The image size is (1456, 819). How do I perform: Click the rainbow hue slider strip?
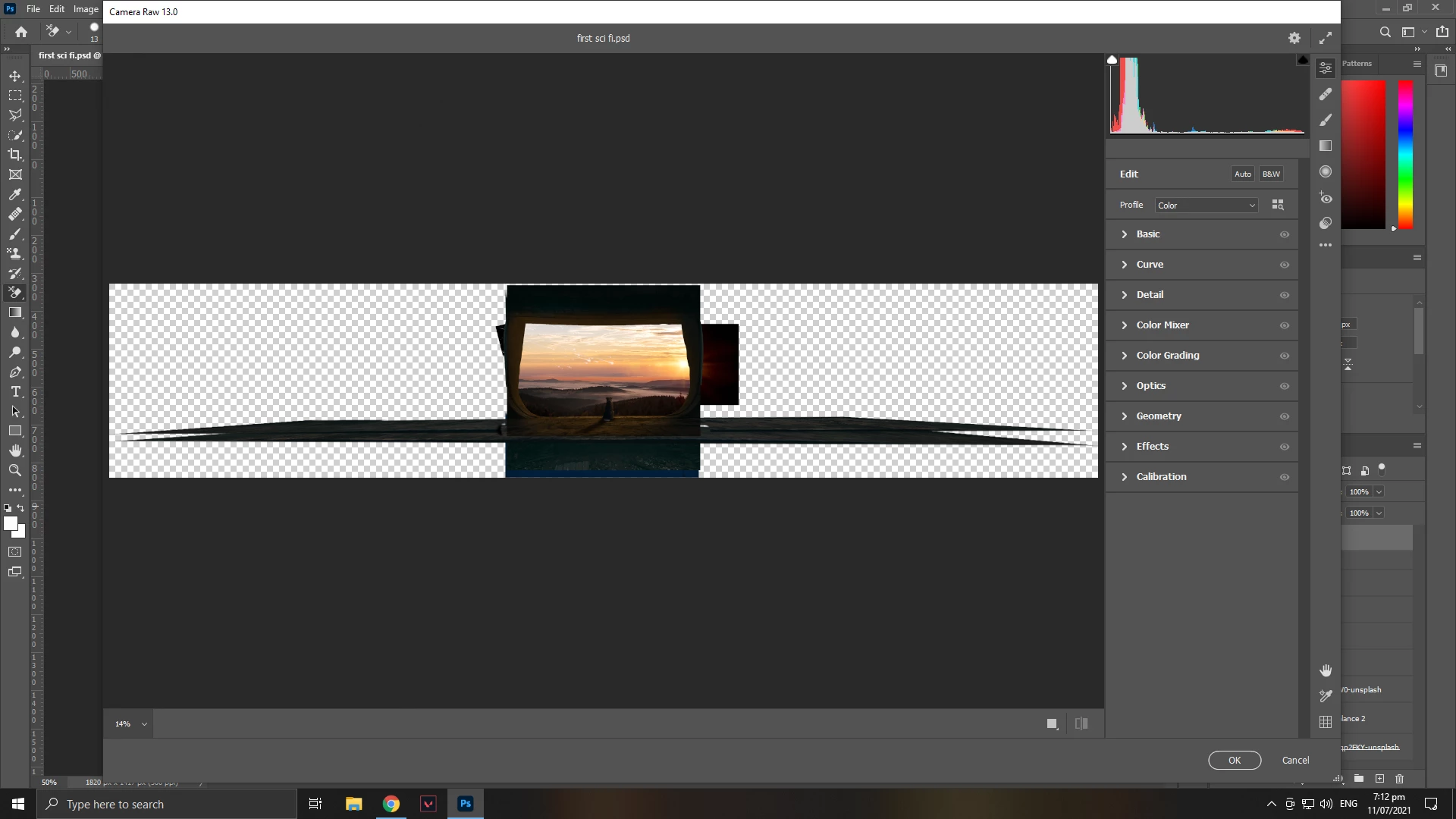(1405, 154)
